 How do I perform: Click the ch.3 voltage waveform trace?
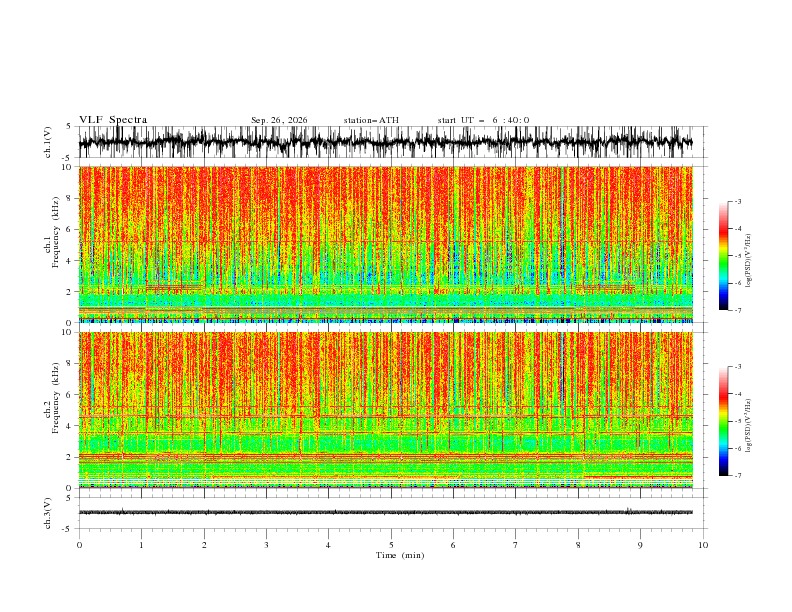[386, 512]
